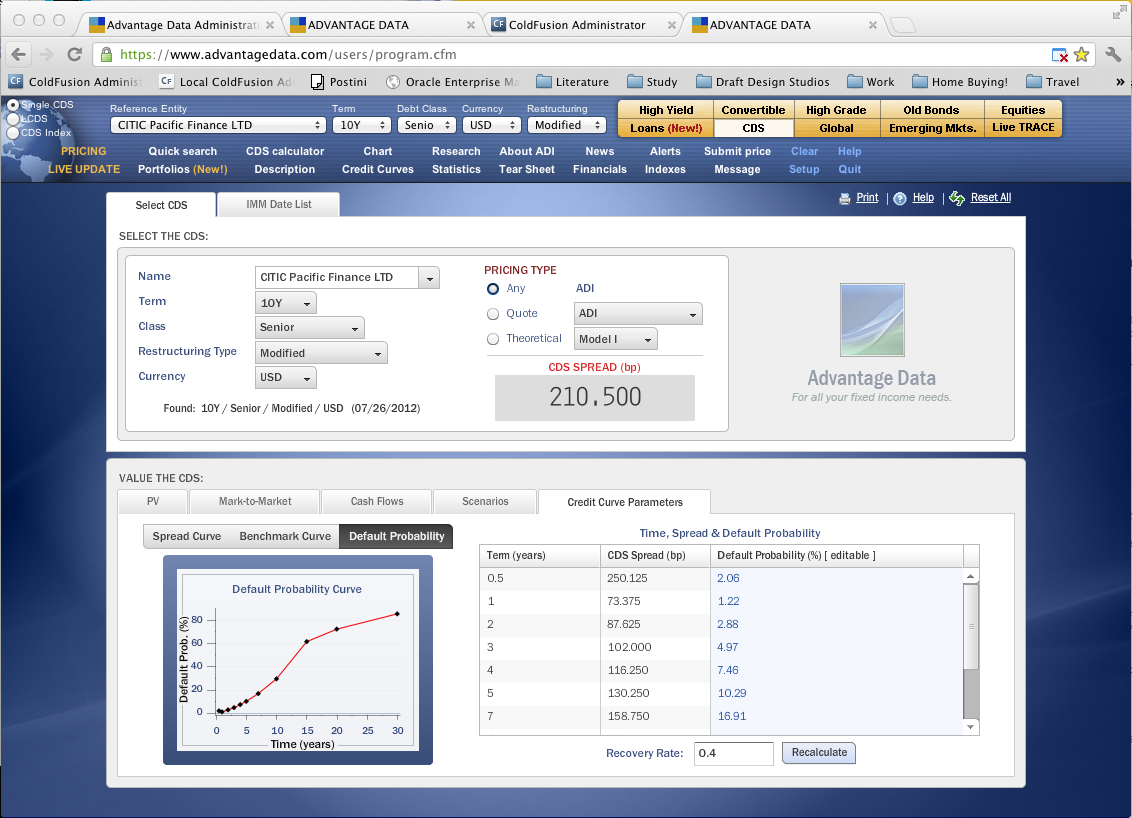Click the green padlock security icon
The width and height of the screenshot is (1132, 818).
pyautogui.click(x=106, y=55)
